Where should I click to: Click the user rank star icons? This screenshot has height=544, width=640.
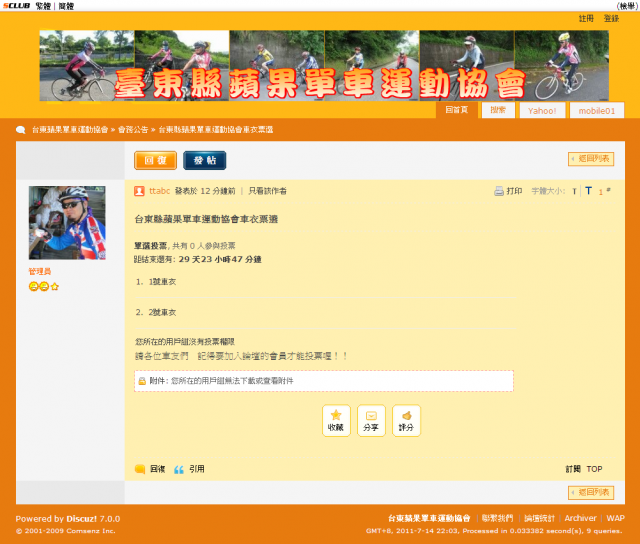coord(44,286)
